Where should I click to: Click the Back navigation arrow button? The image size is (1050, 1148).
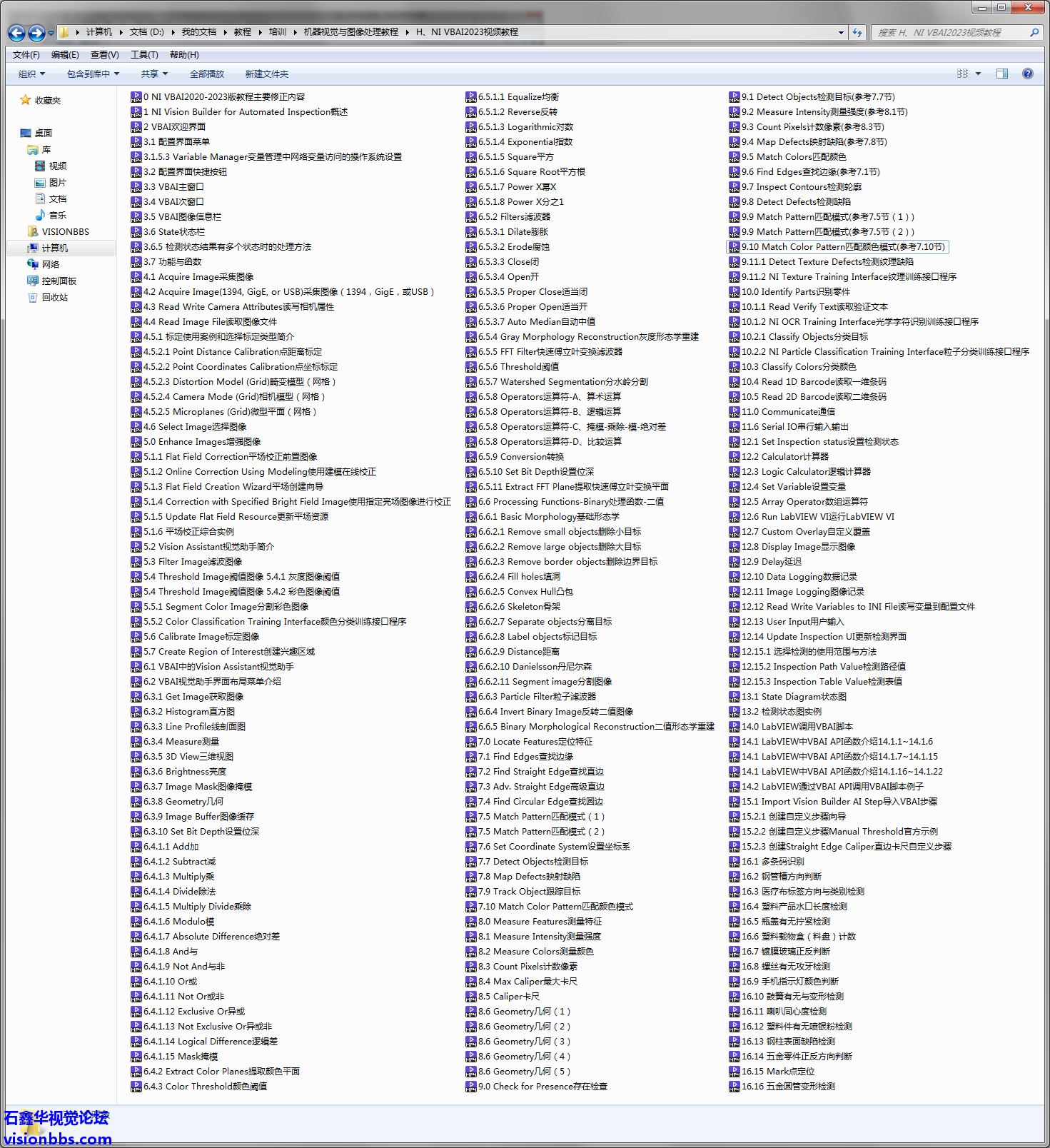(16, 33)
